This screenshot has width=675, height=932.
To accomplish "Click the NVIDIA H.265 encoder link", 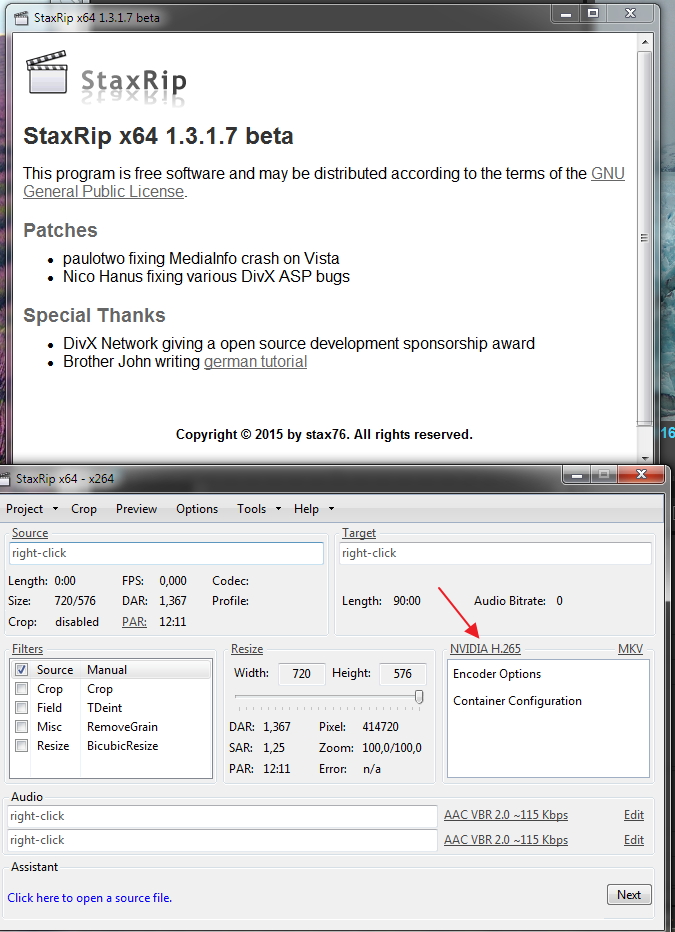I will pos(485,648).
